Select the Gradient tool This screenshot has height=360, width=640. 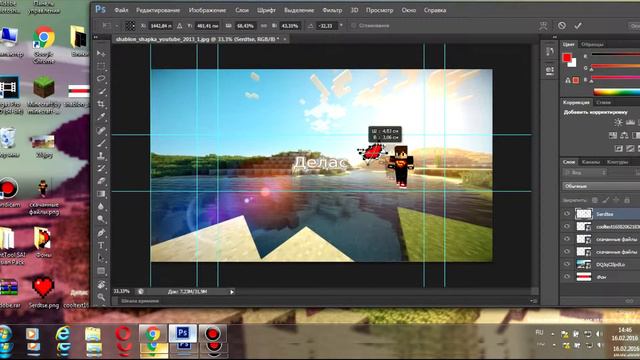pos(101,193)
